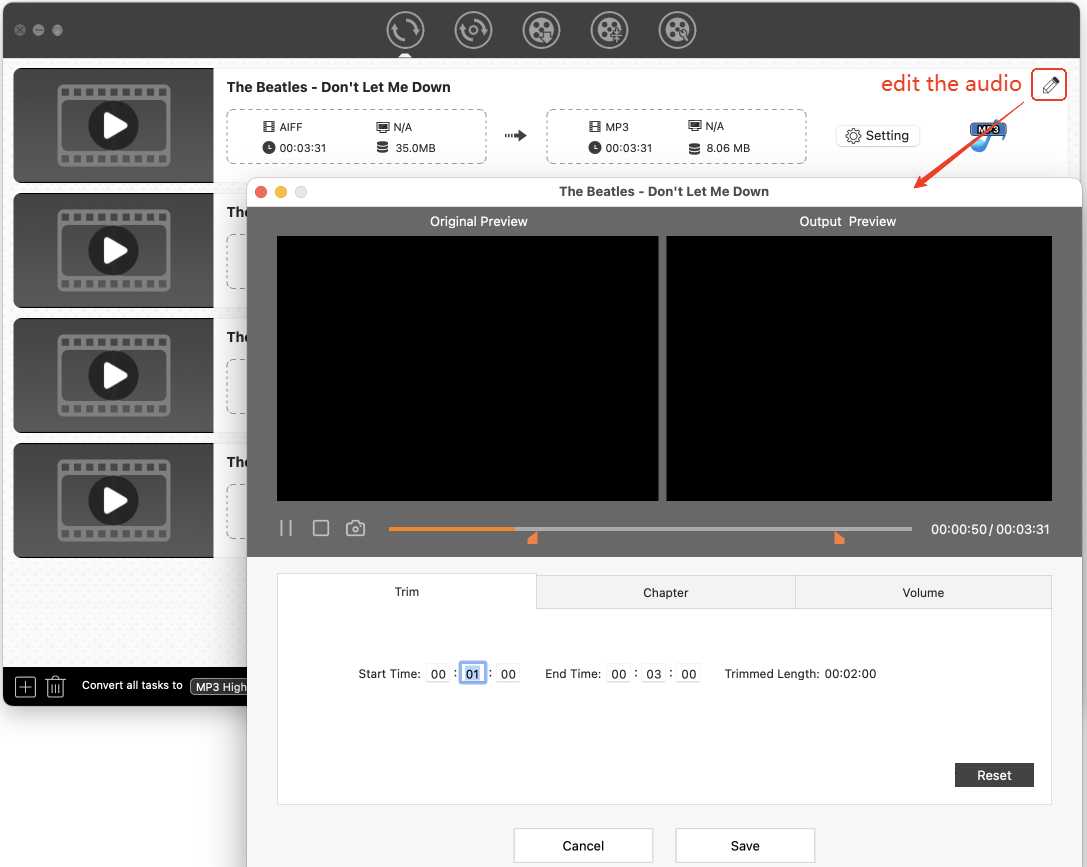The height and width of the screenshot is (867, 1087).
Task: Switch to the Chapter tab
Action: pyautogui.click(x=665, y=592)
